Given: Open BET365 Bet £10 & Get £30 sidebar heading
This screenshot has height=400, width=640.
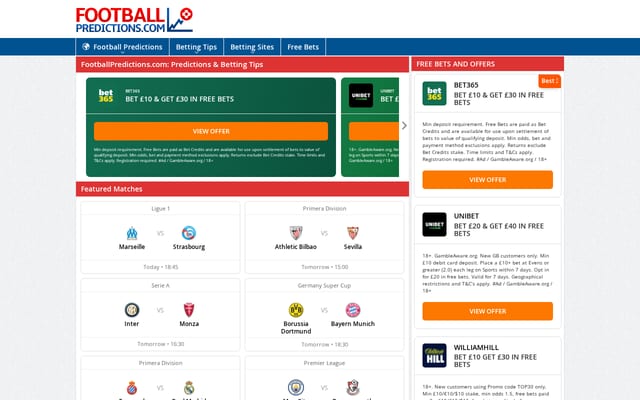Looking at the screenshot, I should [x=499, y=93].
